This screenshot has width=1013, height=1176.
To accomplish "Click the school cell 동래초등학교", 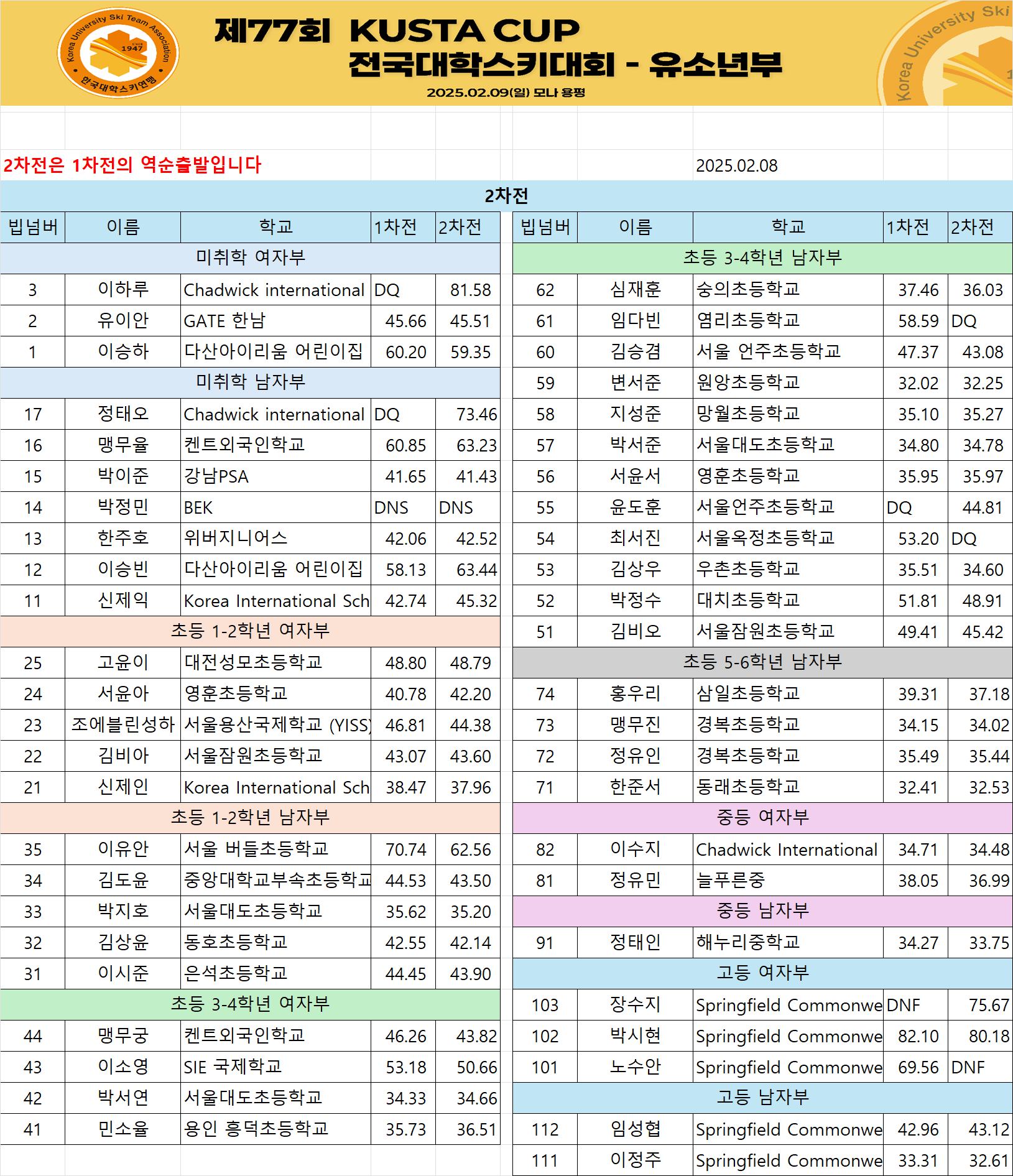I will tap(788, 787).
